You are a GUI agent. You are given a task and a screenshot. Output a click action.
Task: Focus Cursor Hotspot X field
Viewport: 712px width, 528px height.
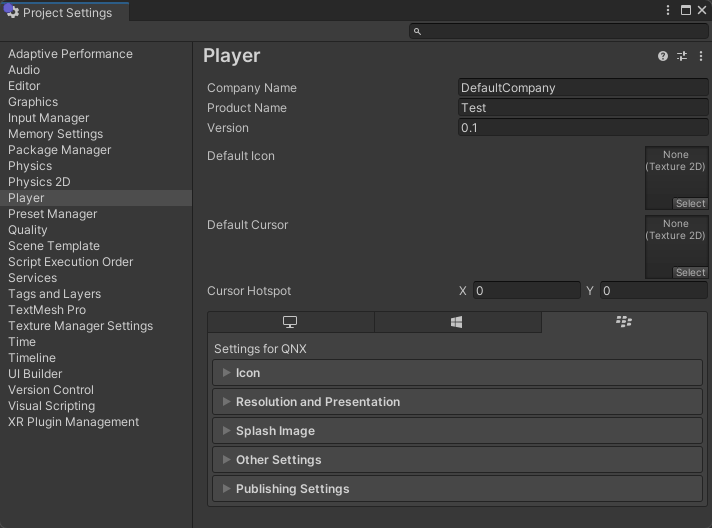[527, 291]
